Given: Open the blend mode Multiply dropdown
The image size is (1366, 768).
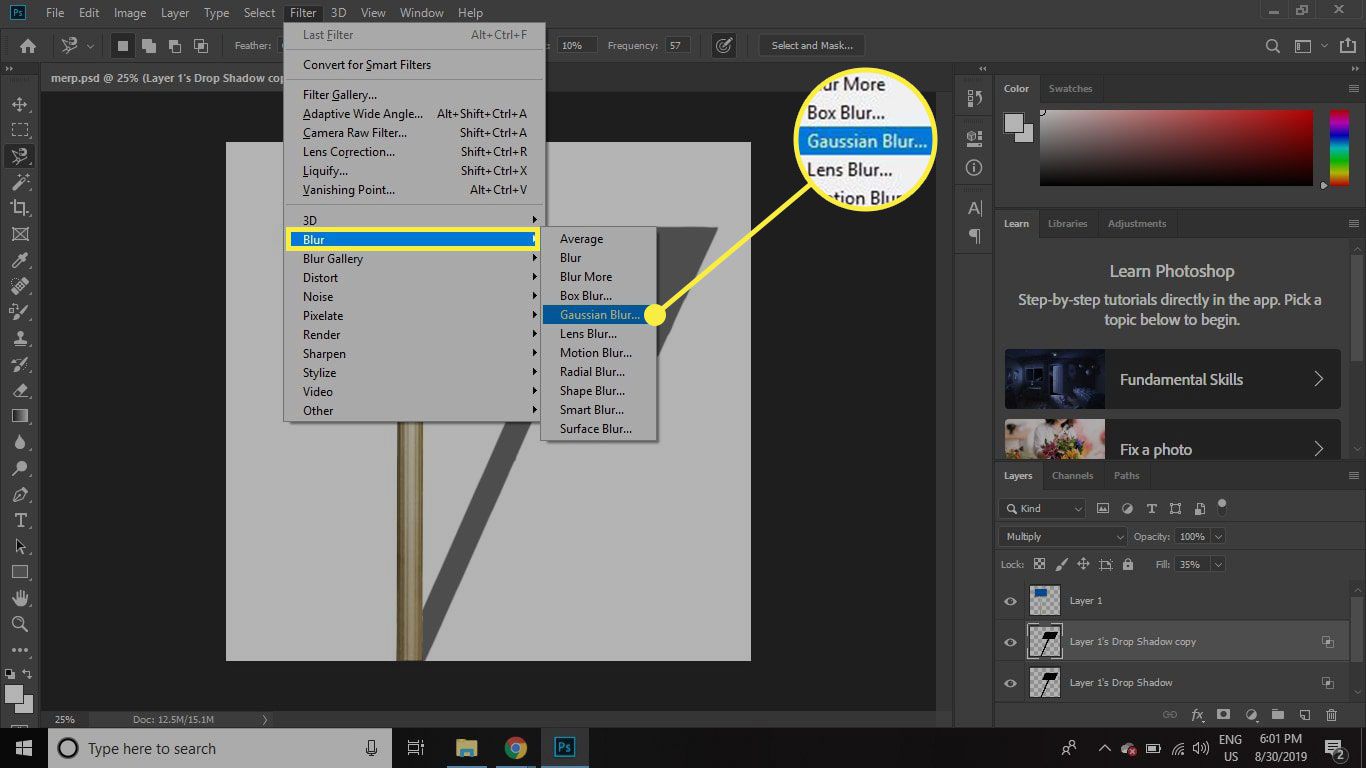Looking at the screenshot, I should [1063, 537].
